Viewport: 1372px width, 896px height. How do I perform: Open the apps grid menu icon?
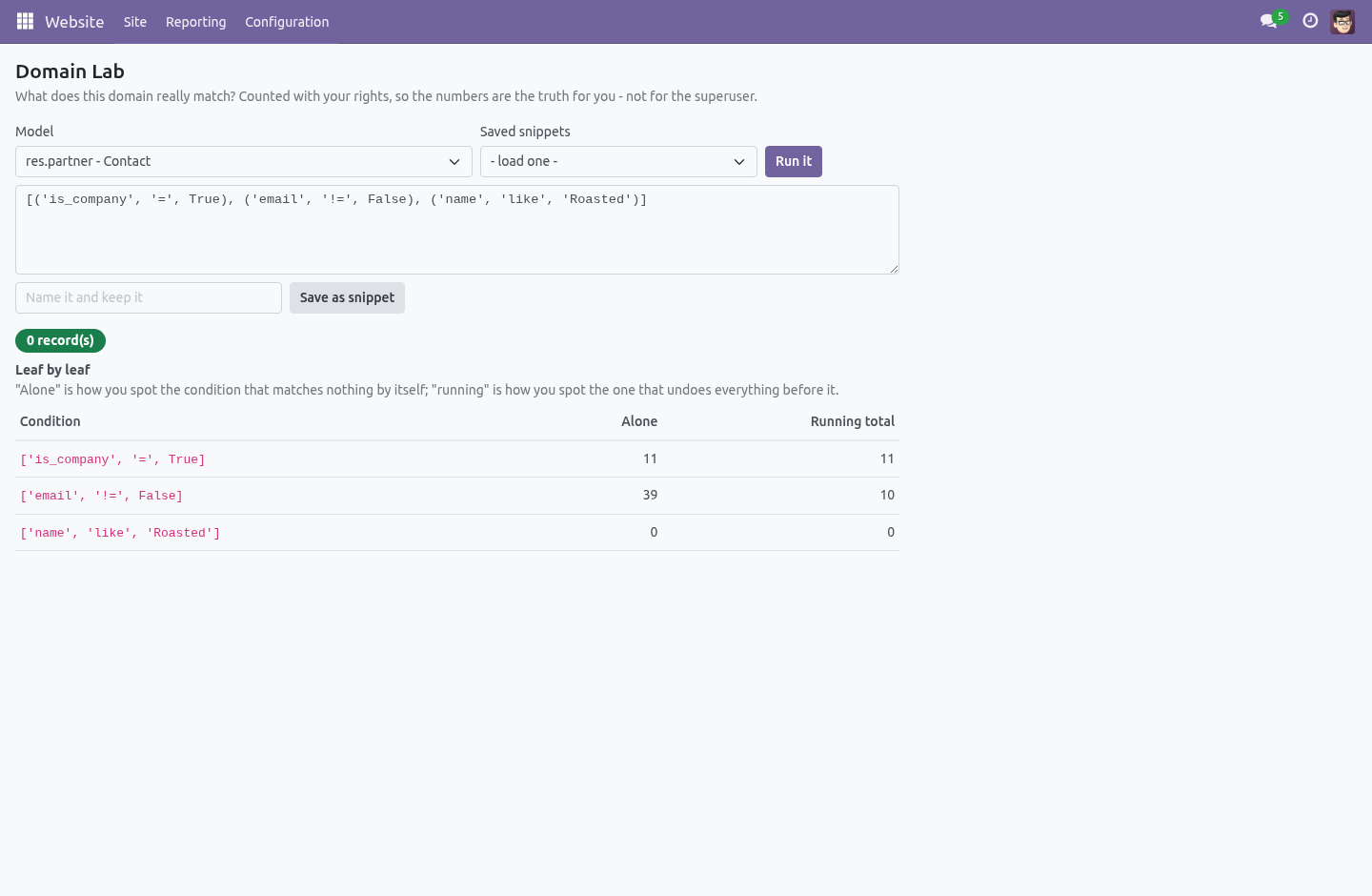tap(25, 21)
